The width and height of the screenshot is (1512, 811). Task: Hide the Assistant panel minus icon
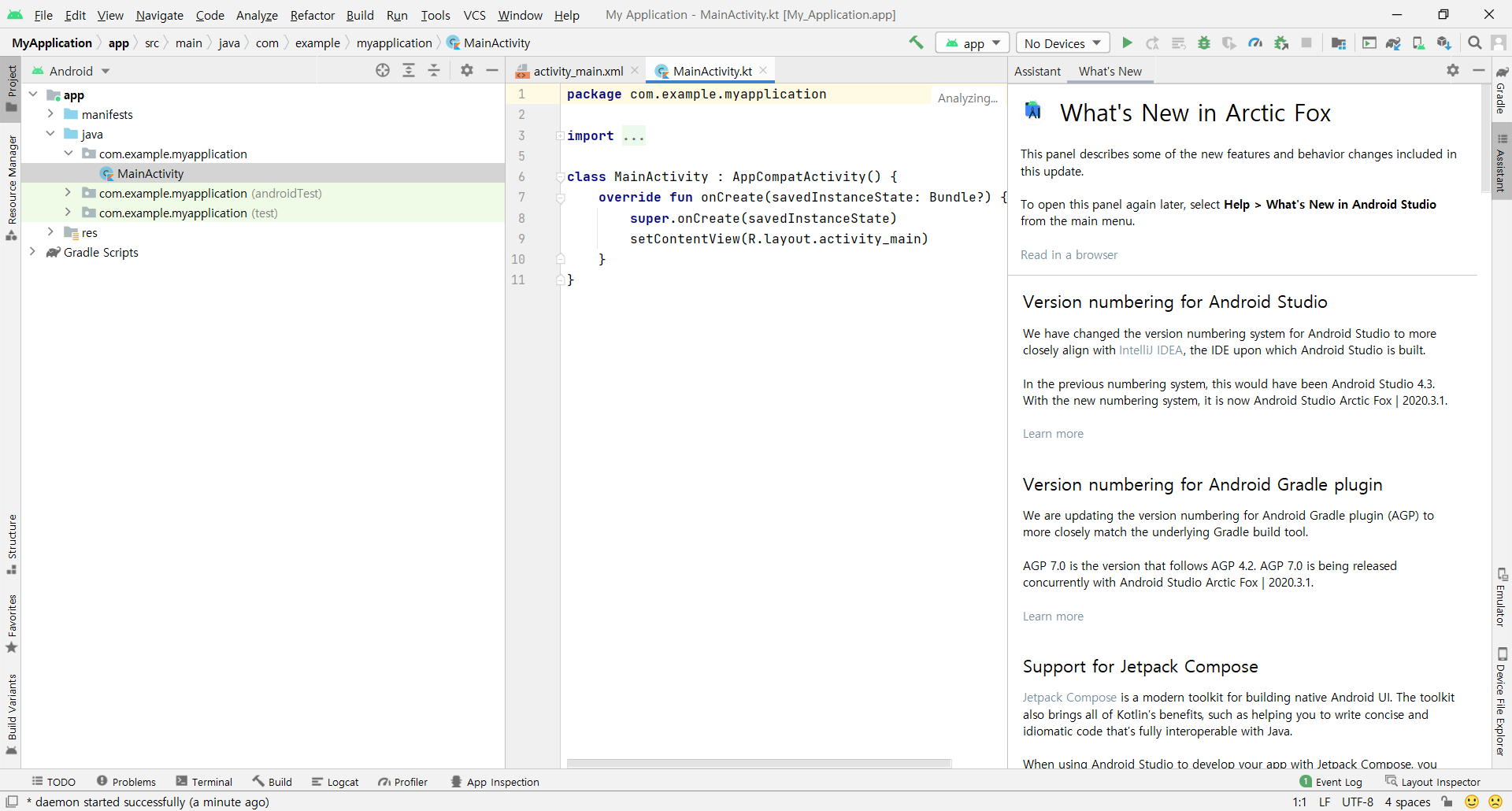1479,70
